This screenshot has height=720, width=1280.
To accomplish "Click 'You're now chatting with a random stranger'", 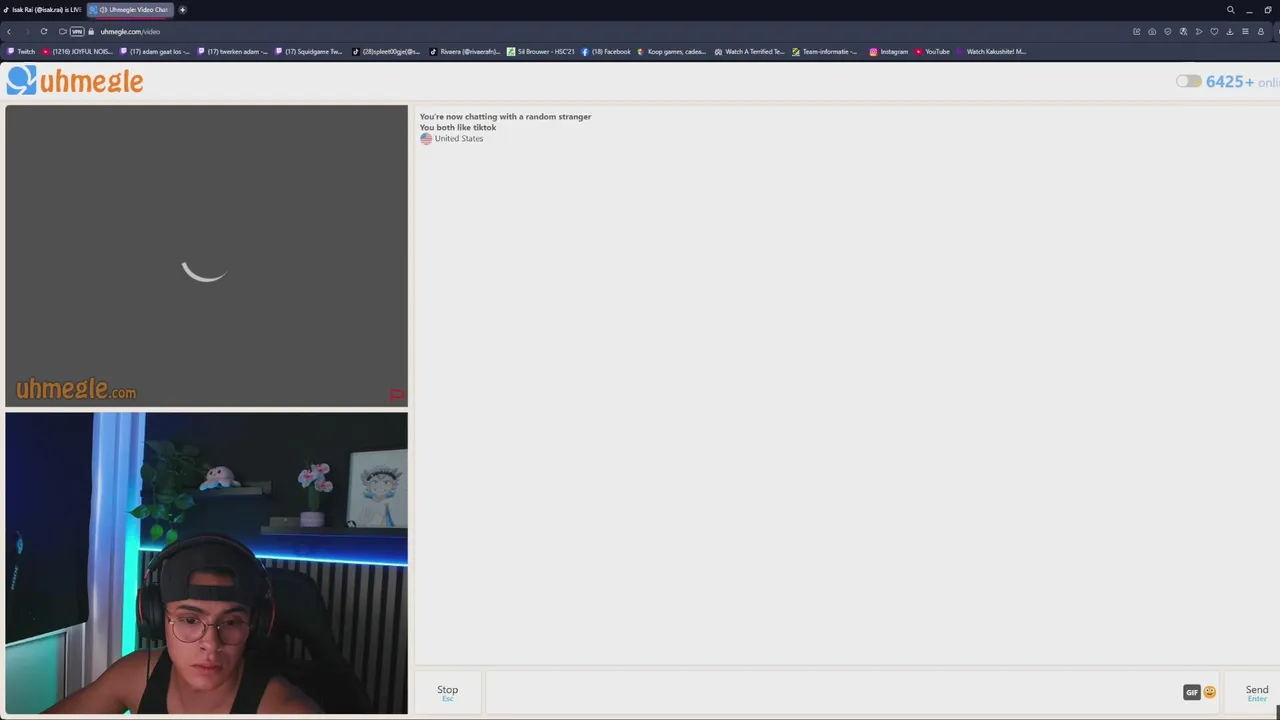I will [505, 117].
